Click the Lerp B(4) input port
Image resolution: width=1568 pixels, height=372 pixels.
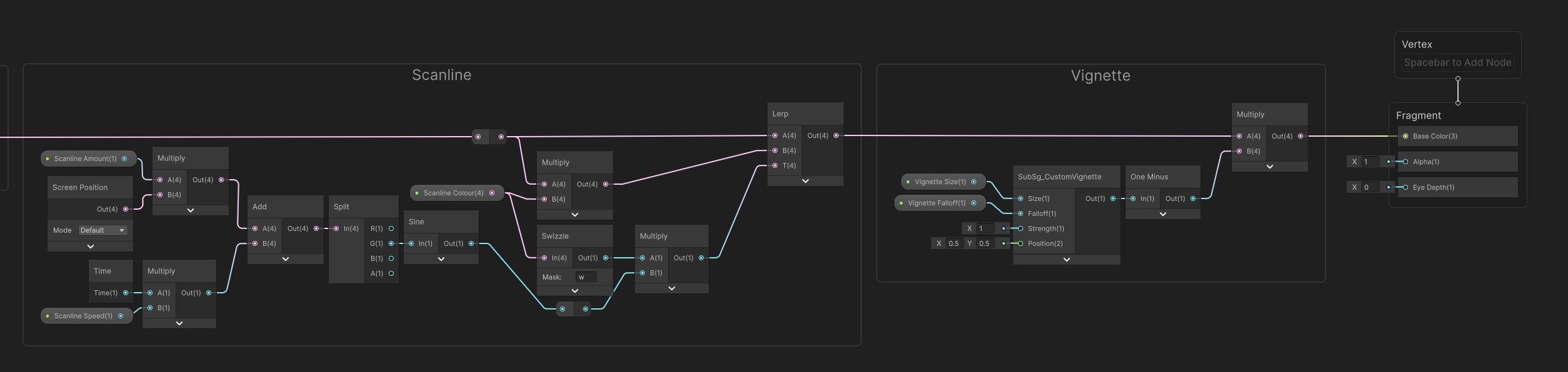(775, 150)
